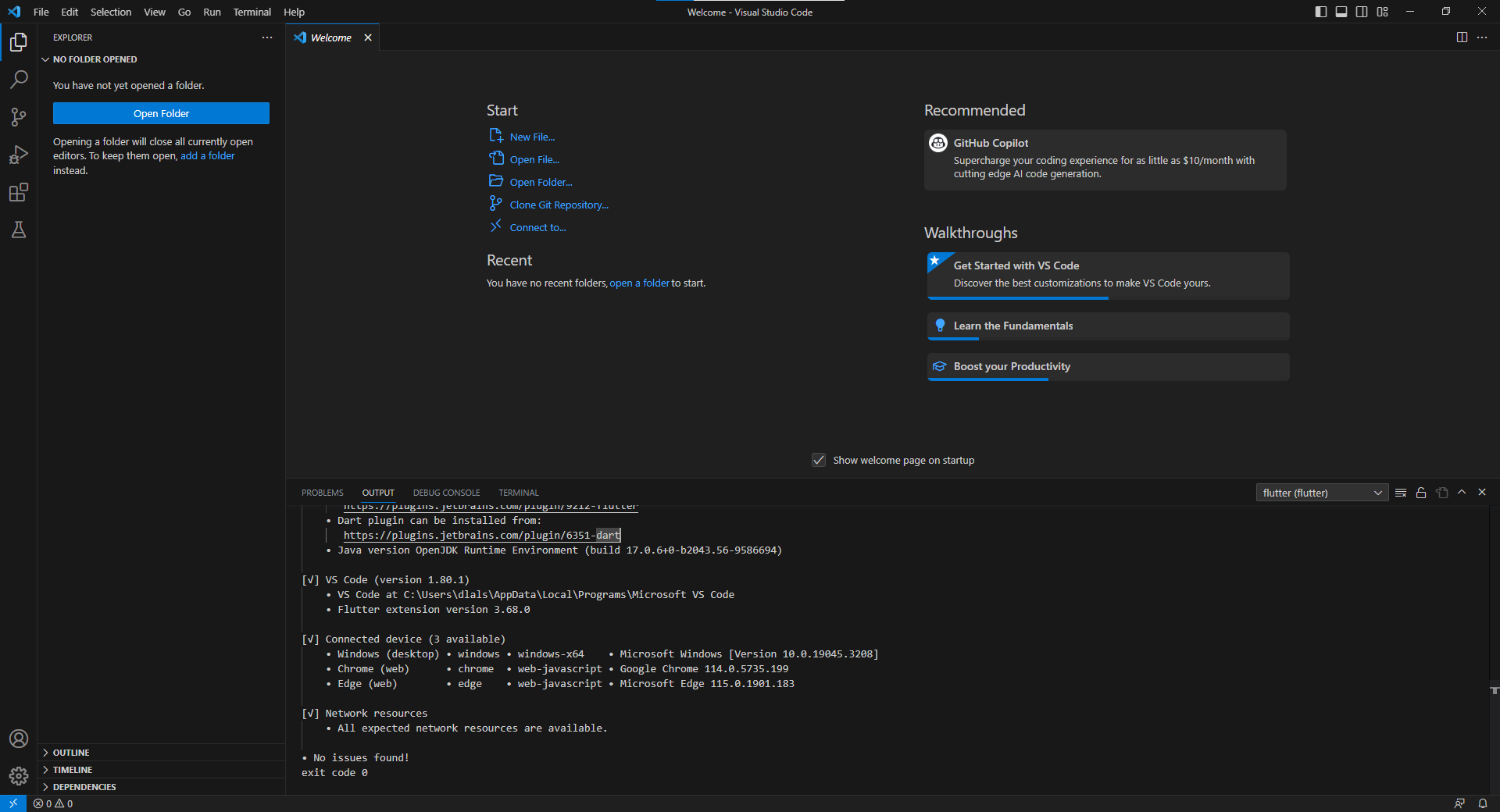The height and width of the screenshot is (812, 1500).
Task: Open the File menu
Action: [41, 12]
